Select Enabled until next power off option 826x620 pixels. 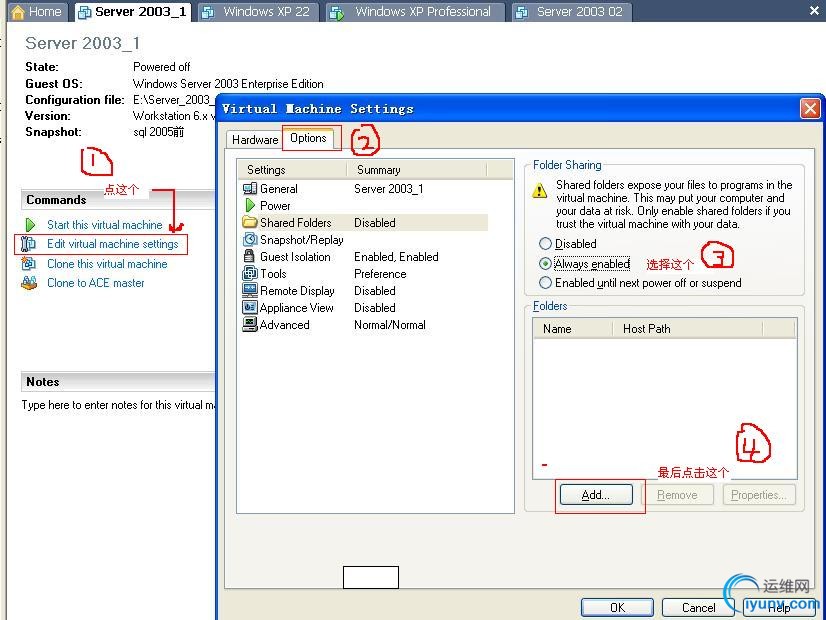point(545,283)
